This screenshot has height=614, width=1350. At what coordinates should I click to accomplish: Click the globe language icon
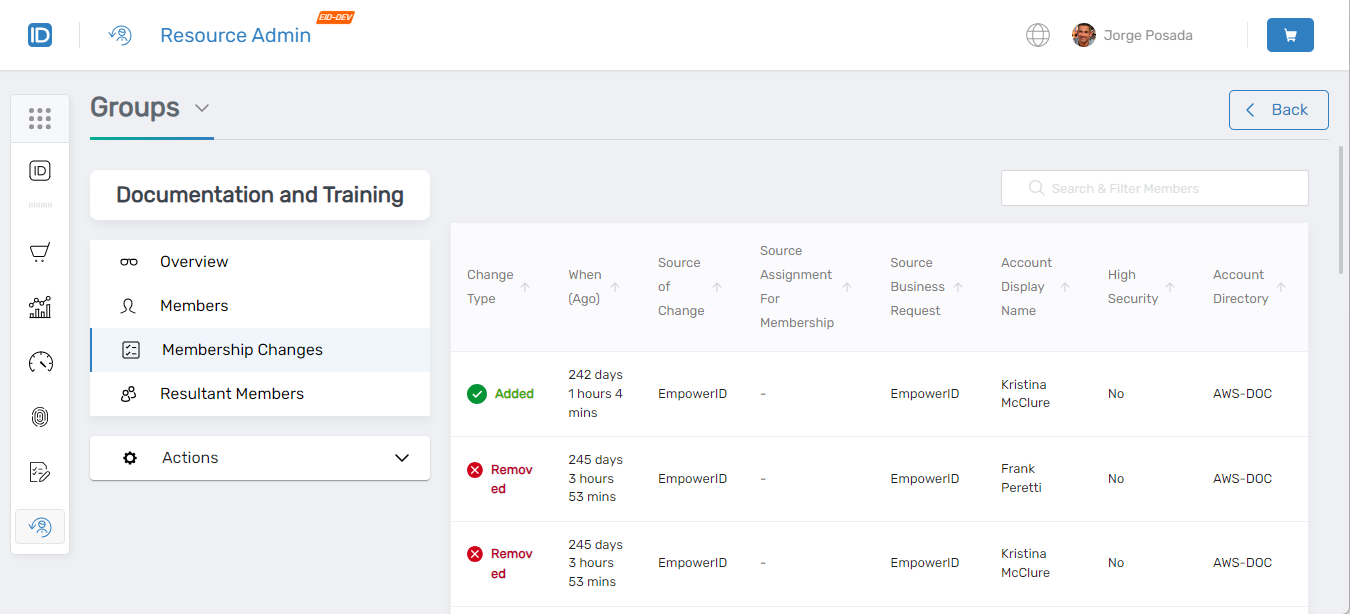pos(1038,35)
